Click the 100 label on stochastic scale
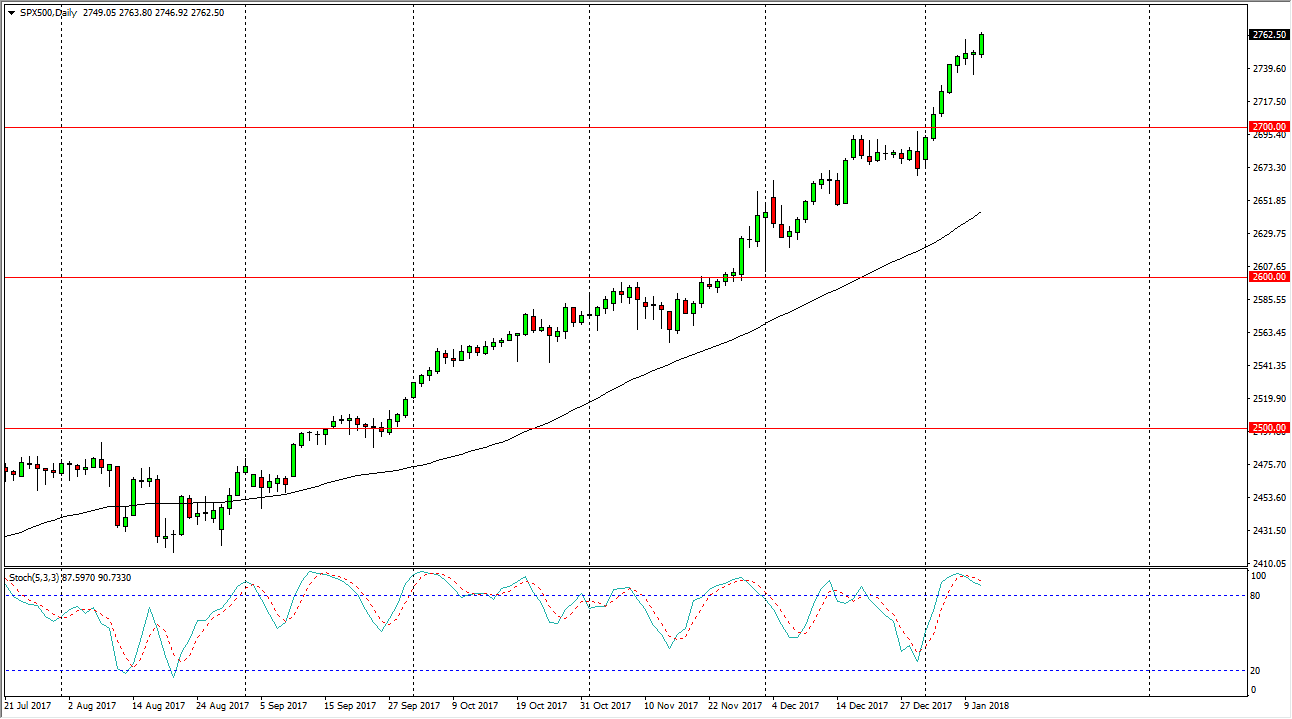Viewport: 1292px width, 719px height. tap(1259, 577)
